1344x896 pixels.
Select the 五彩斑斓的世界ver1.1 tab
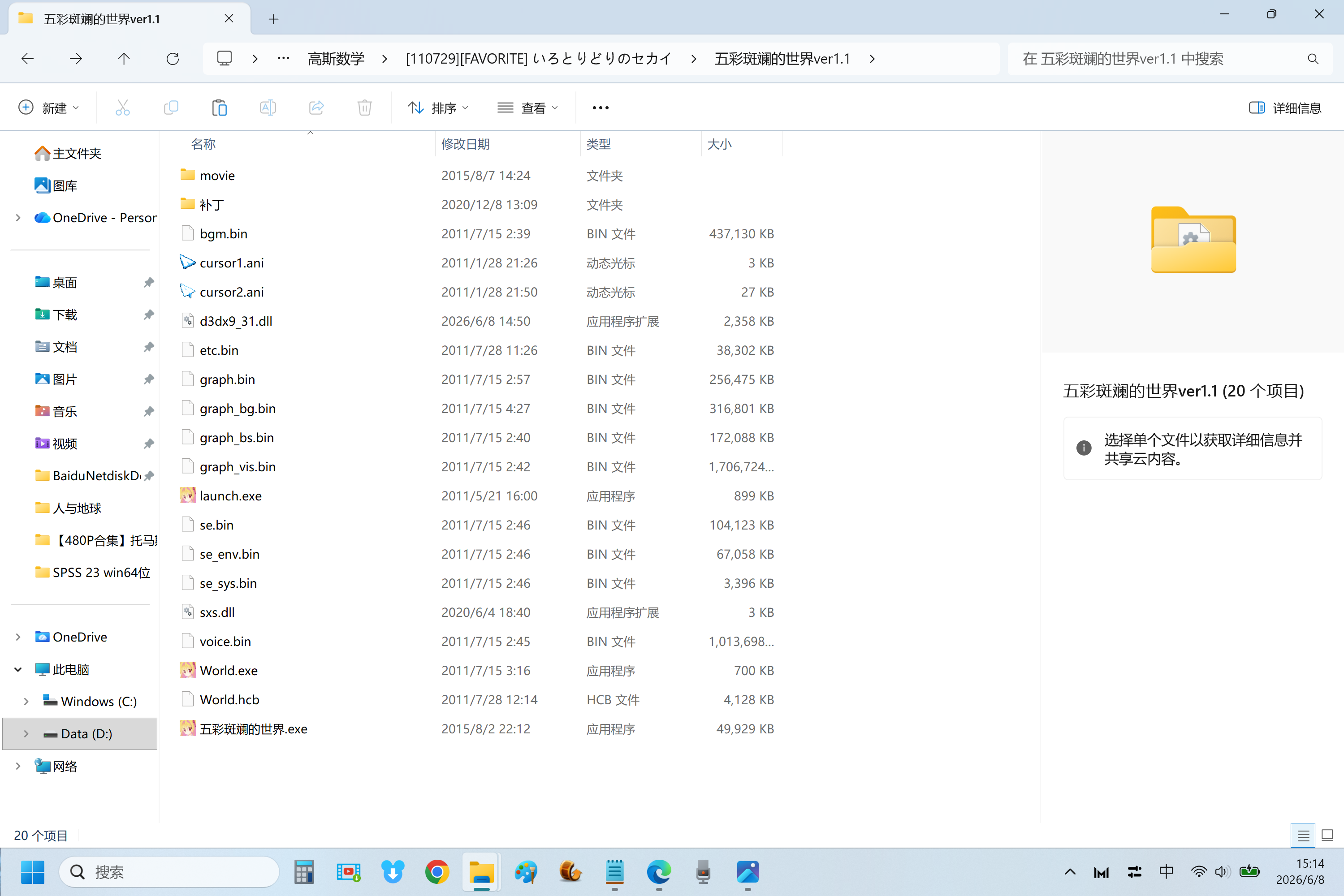tap(129, 19)
